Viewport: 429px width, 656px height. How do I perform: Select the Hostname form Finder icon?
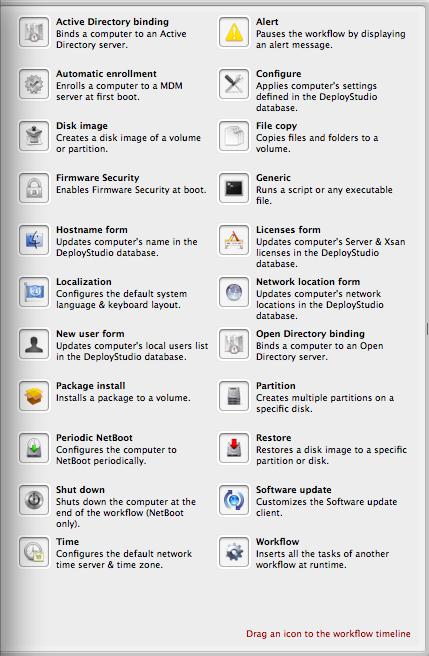(34, 240)
